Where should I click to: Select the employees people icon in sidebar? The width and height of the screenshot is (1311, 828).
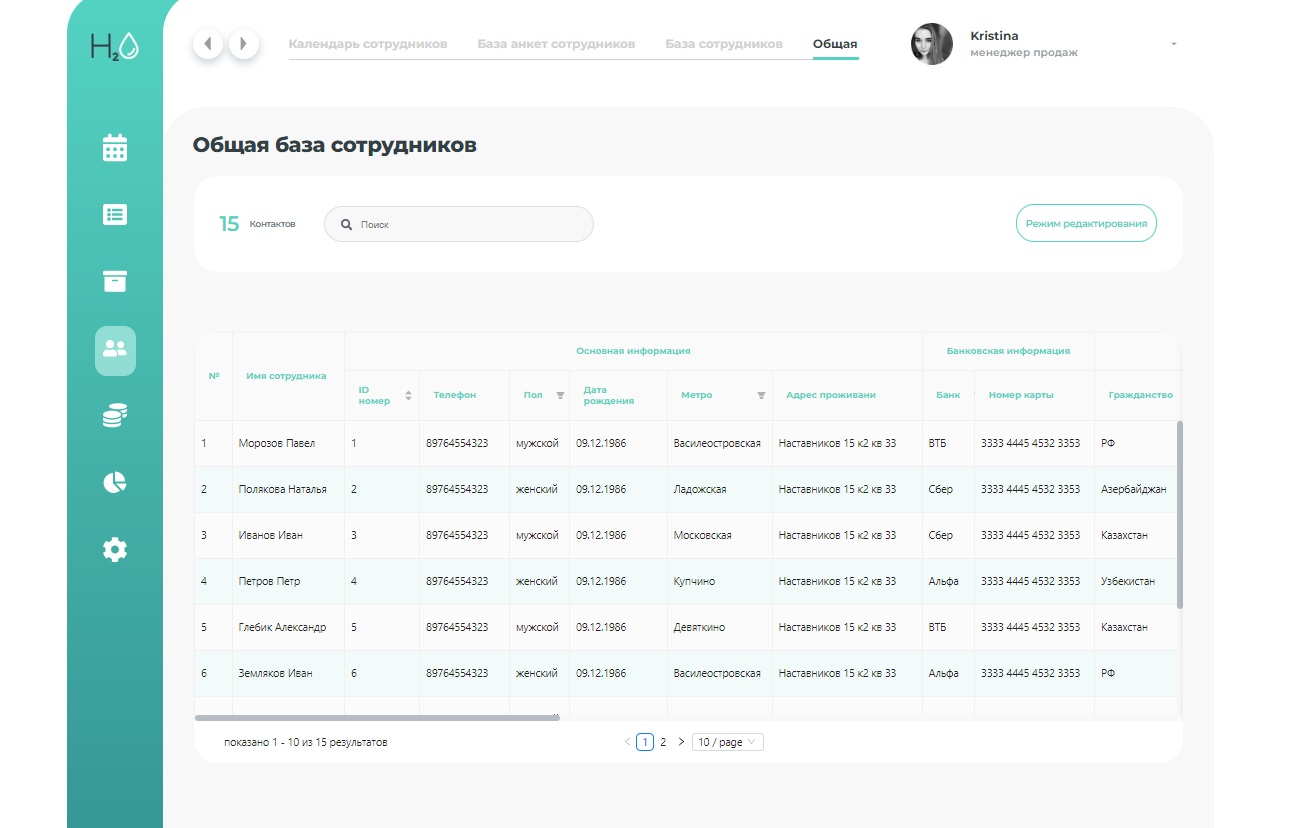pyautogui.click(x=115, y=350)
